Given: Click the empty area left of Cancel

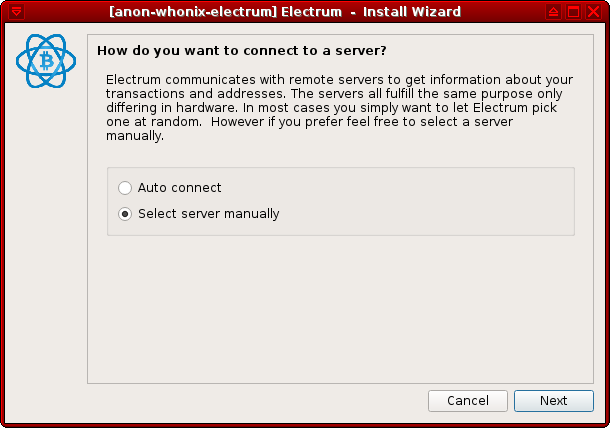Looking at the screenshot, I should (x=250, y=401).
